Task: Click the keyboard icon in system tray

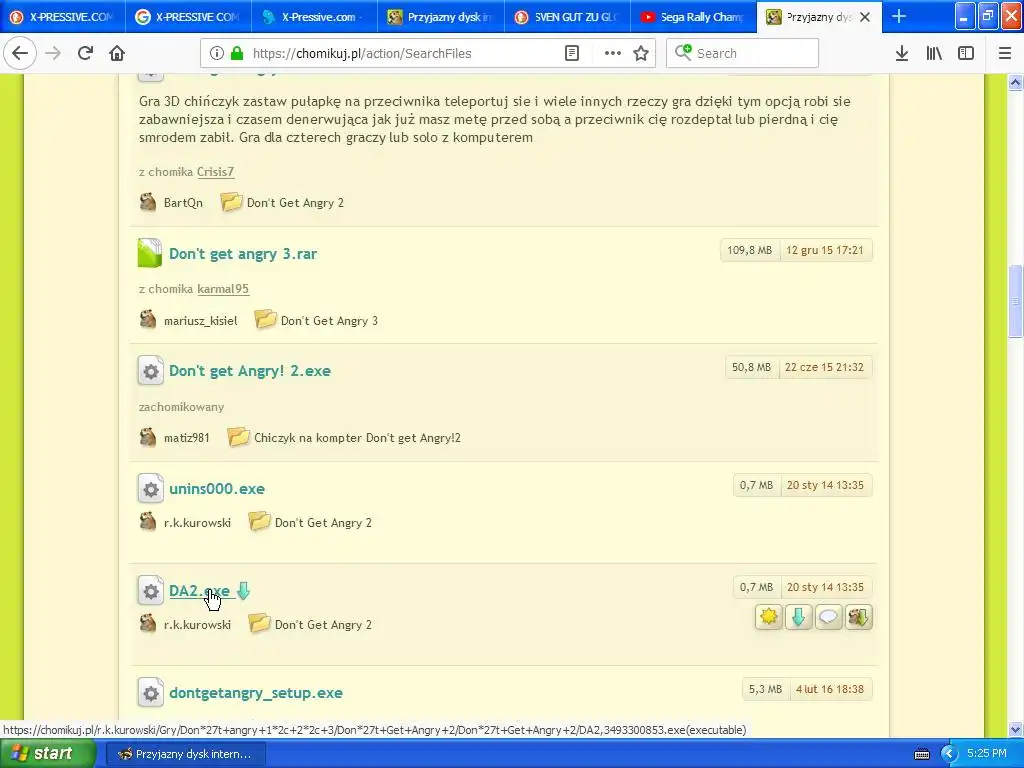Action: (921, 754)
